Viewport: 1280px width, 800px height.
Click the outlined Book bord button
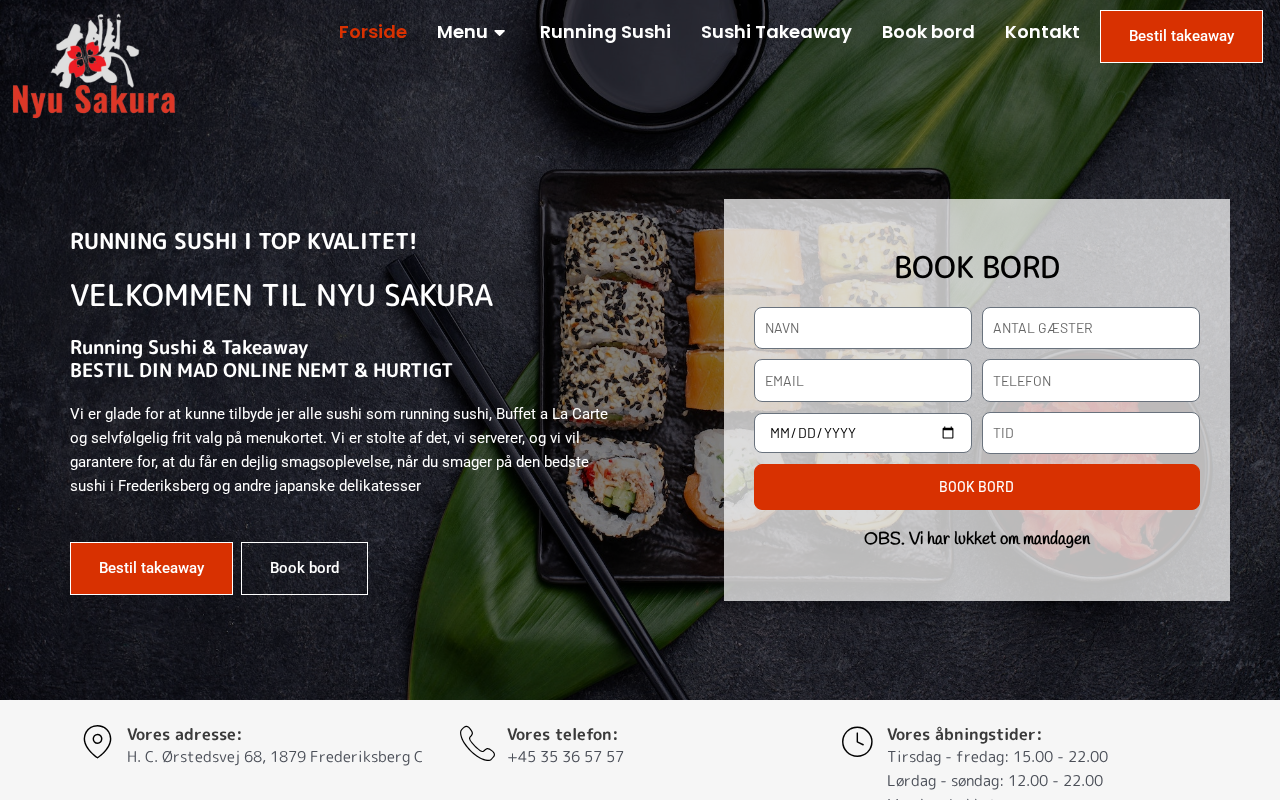(x=304, y=568)
